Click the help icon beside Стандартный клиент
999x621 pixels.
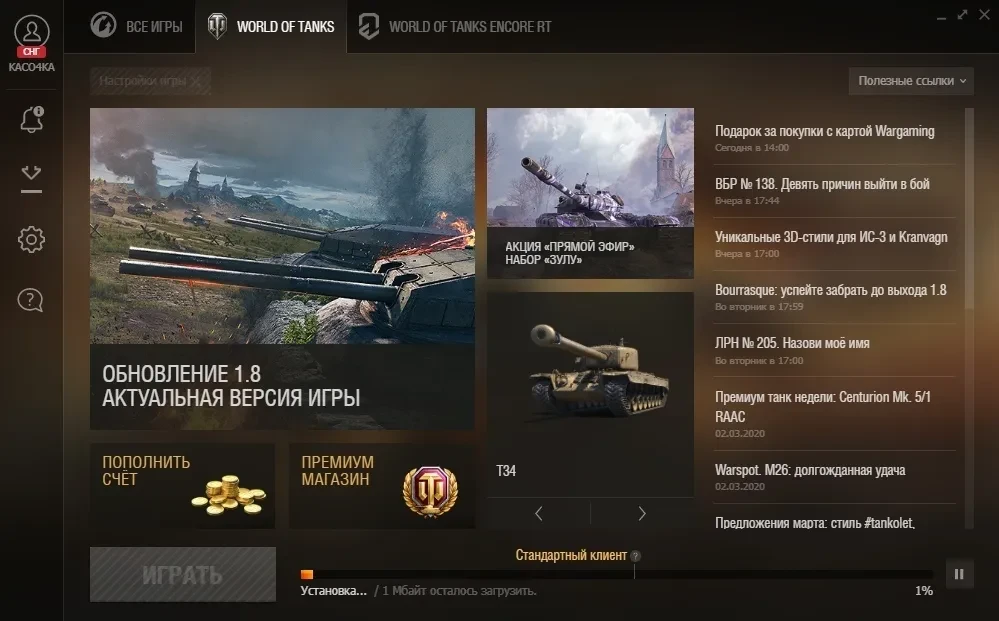pos(635,556)
